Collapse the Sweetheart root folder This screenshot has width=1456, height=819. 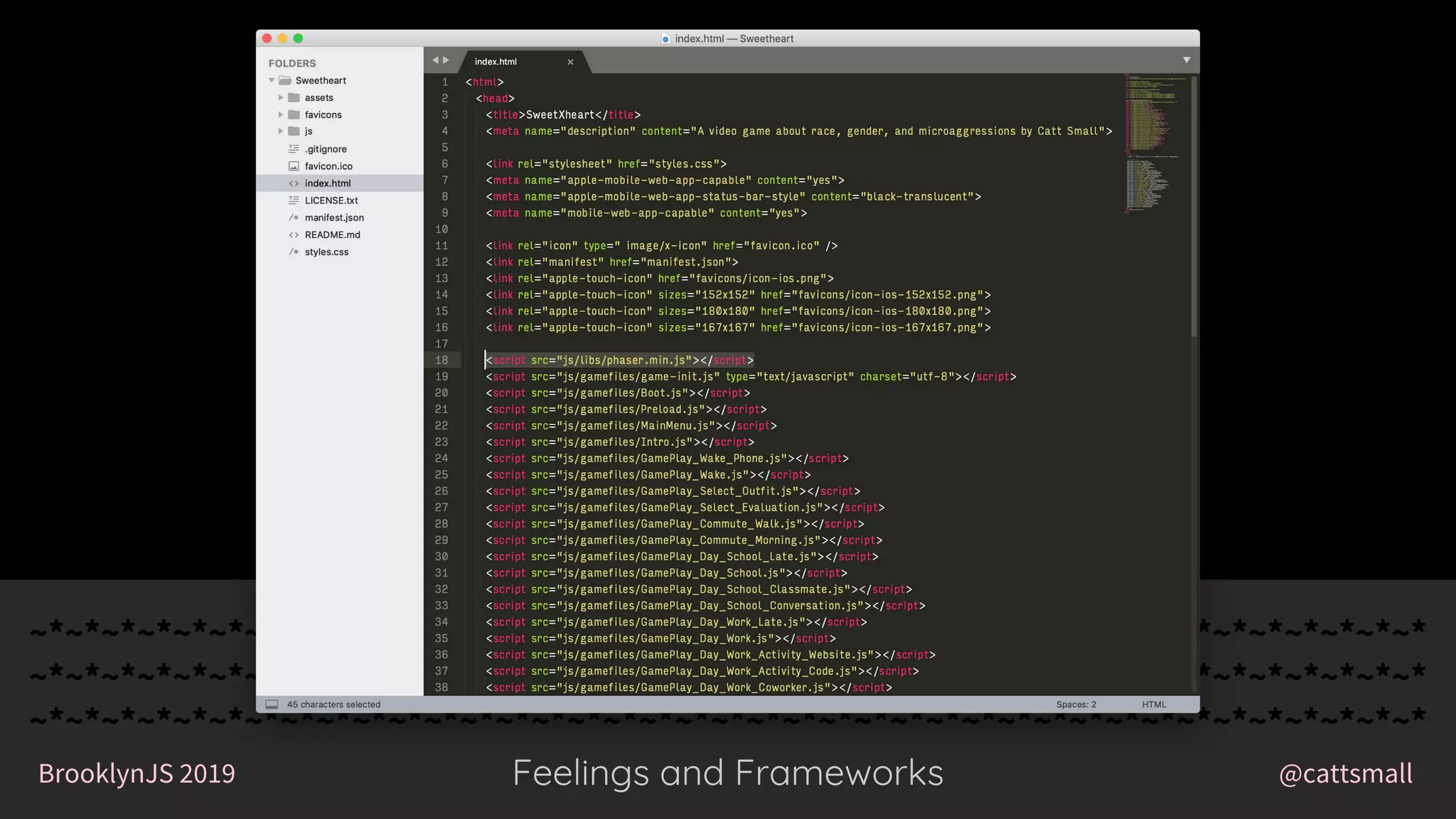coord(272,80)
